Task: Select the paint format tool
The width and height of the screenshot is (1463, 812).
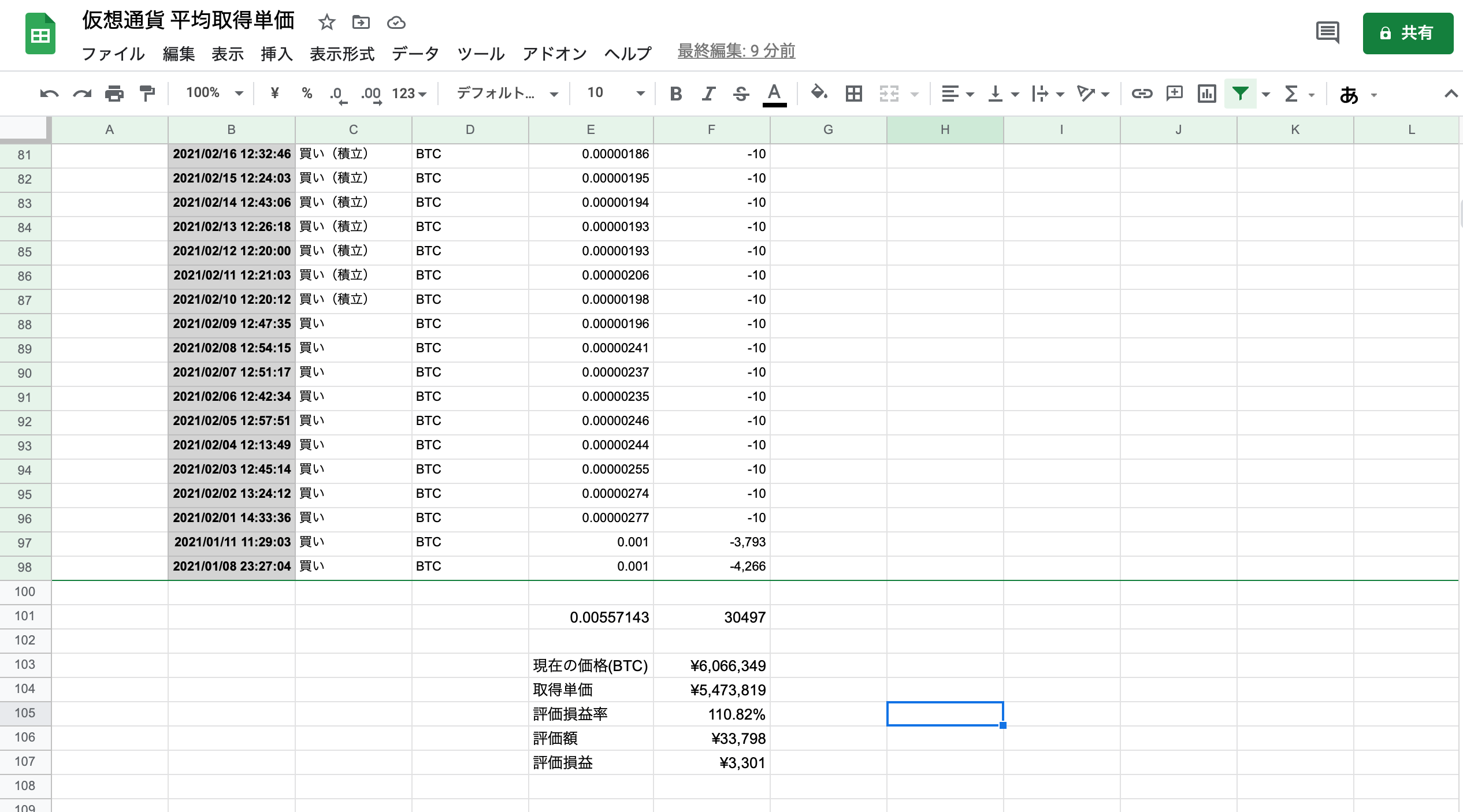Action: tap(146, 93)
